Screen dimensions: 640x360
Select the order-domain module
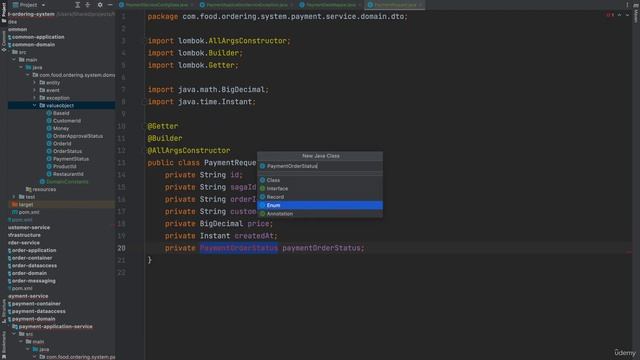(29, 273)
